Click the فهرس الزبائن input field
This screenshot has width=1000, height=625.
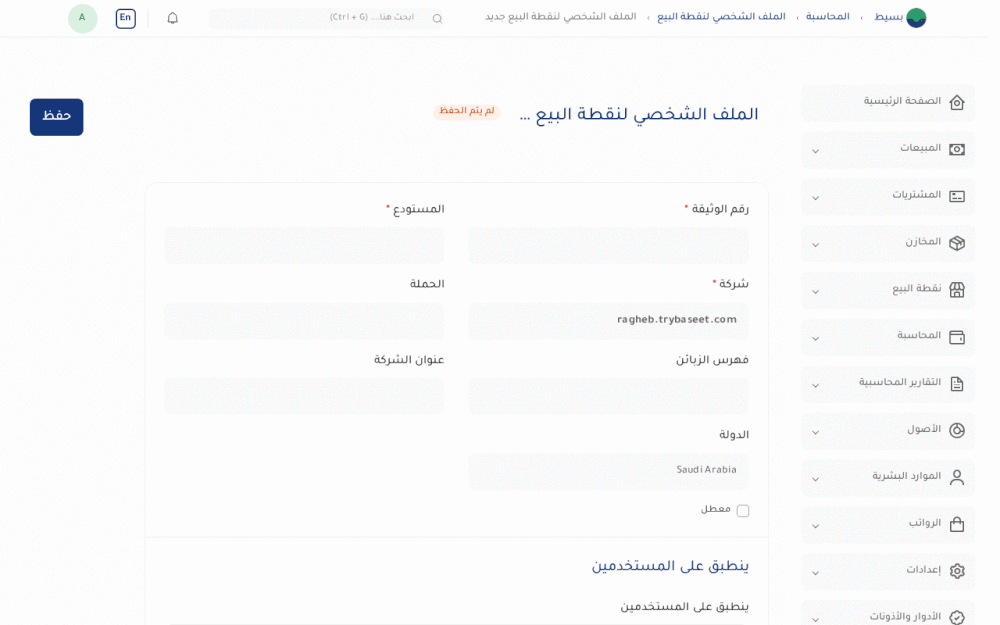click(608, 396)
